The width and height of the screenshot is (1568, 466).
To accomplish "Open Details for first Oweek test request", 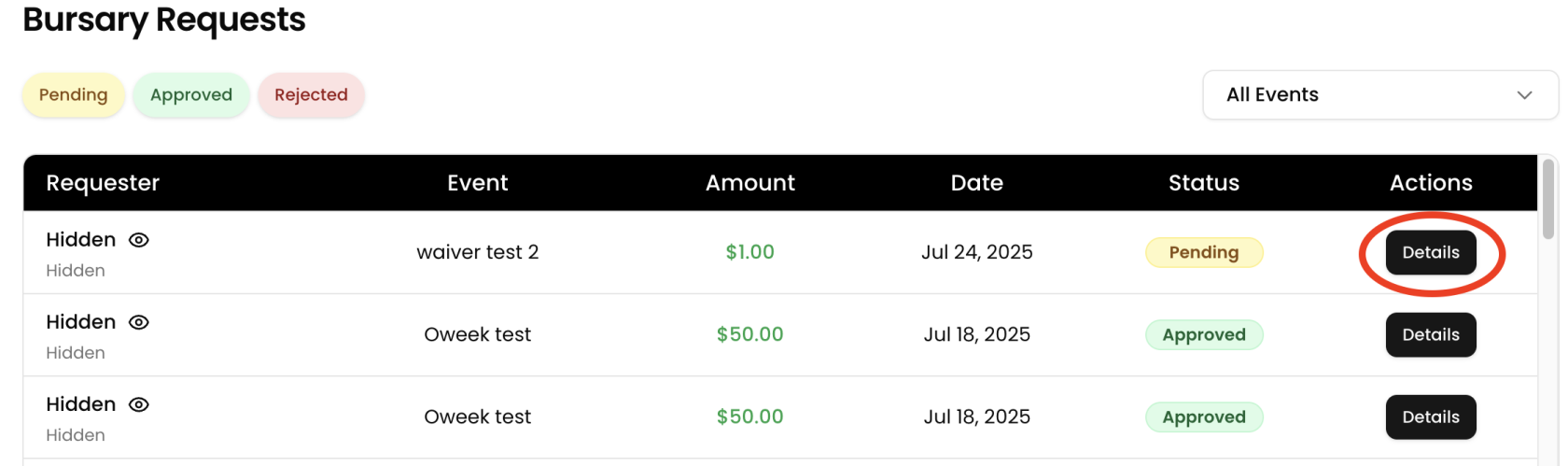I will coord(1430,334).
